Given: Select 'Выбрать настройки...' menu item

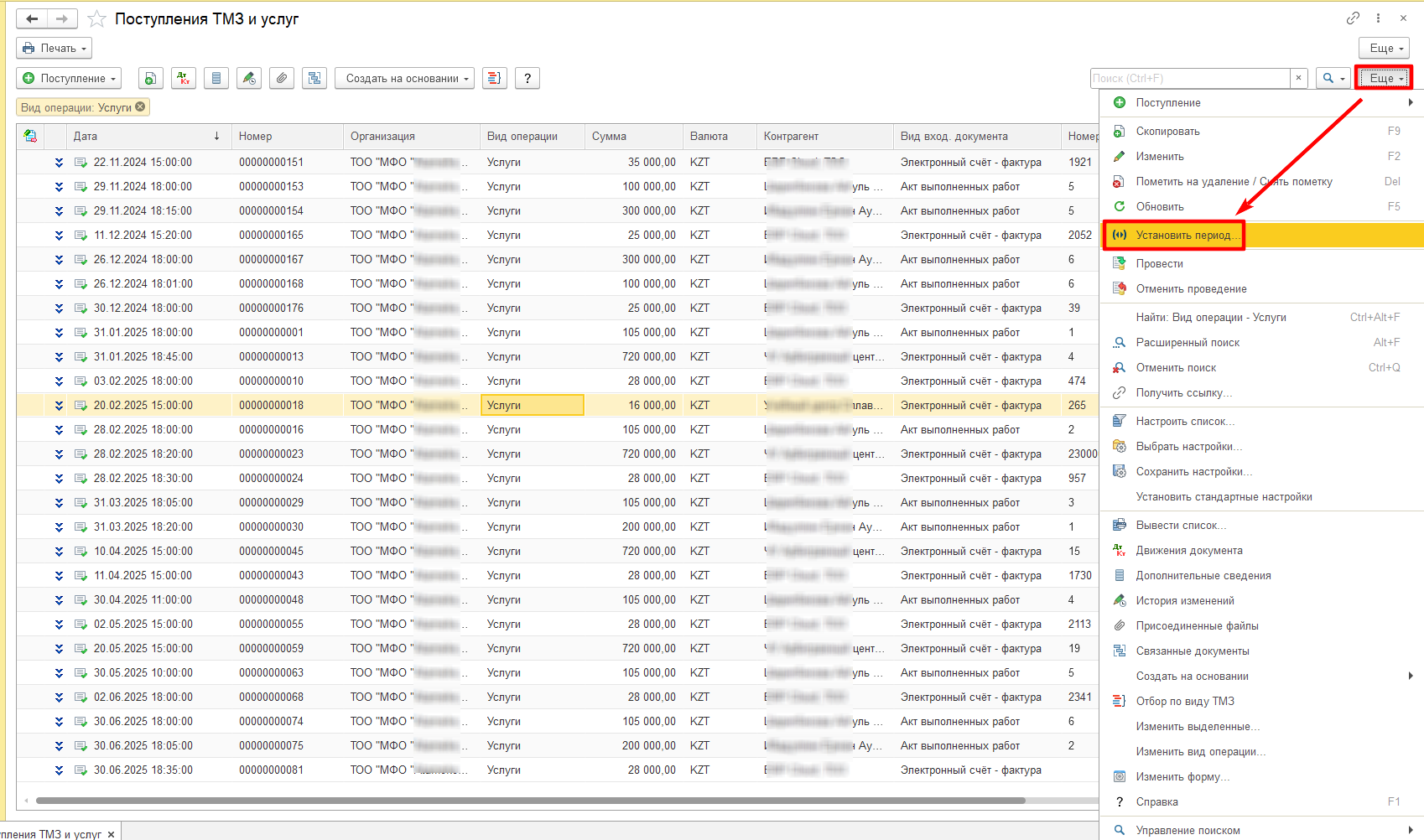Looking at the screenshot, I should pos(1261,446).
